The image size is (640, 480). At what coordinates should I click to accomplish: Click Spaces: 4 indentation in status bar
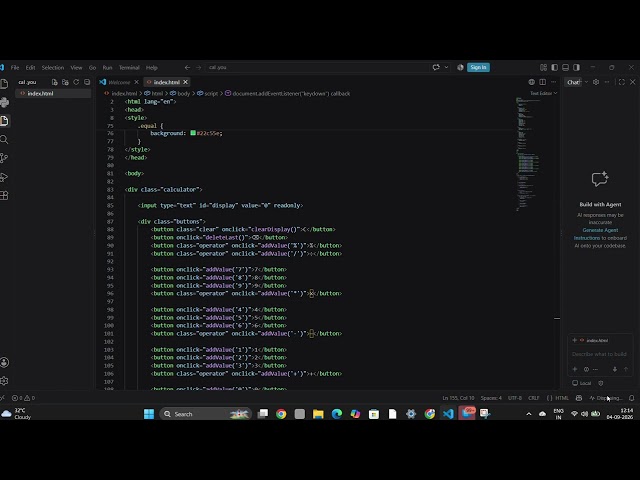[491, 398]
